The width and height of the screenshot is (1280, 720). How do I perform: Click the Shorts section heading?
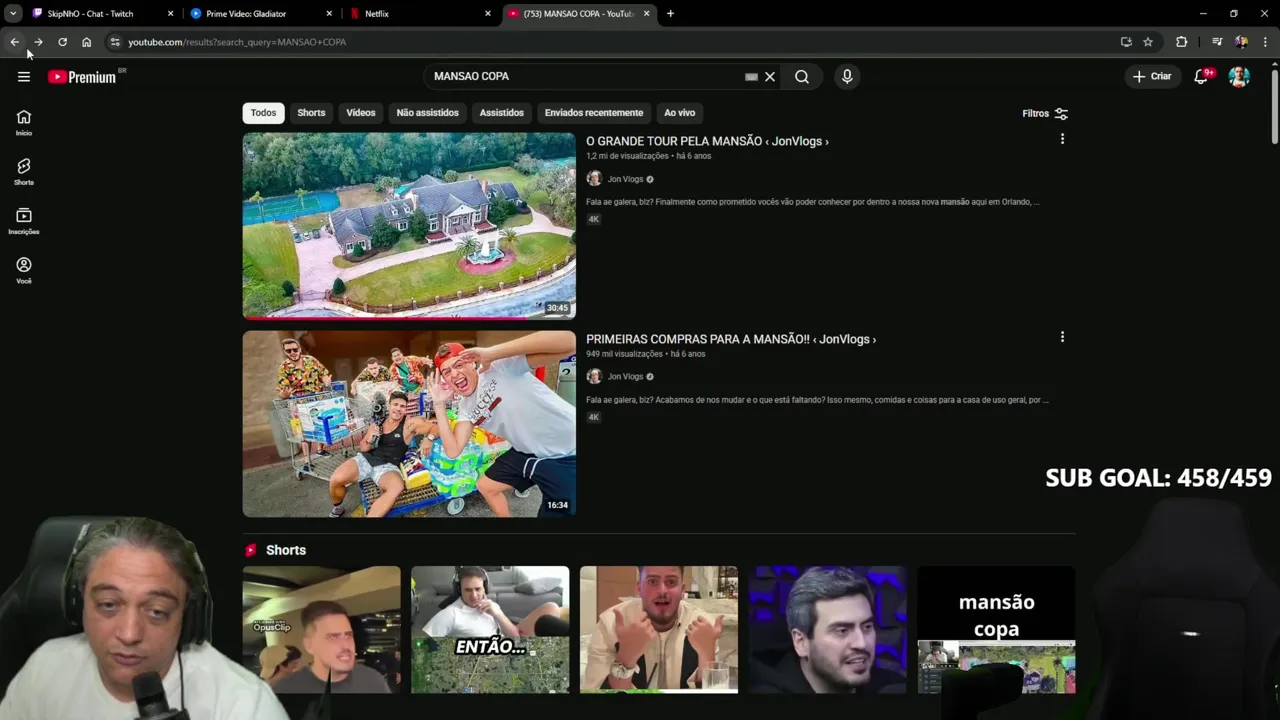286,550
